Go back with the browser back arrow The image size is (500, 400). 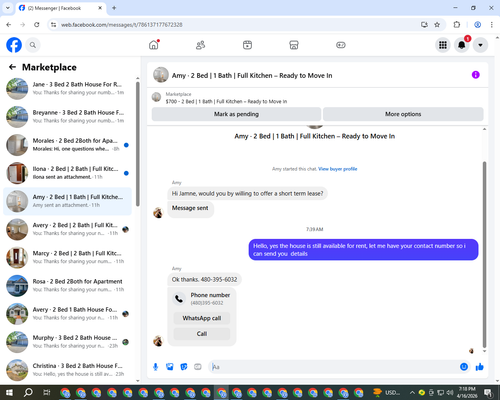(x=9, y=25)
